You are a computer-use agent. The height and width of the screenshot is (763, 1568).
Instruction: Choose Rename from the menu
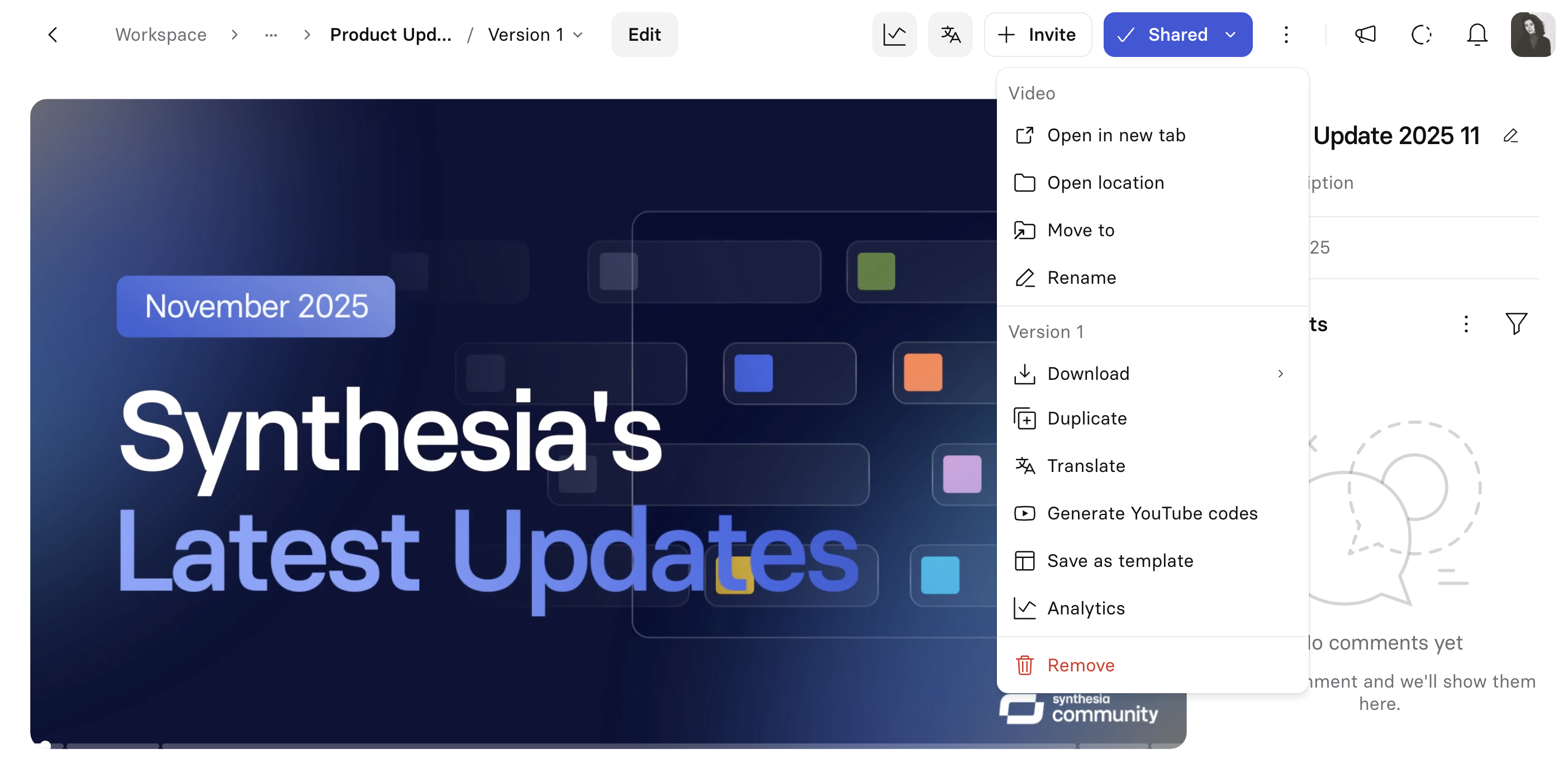[1152, 278]
